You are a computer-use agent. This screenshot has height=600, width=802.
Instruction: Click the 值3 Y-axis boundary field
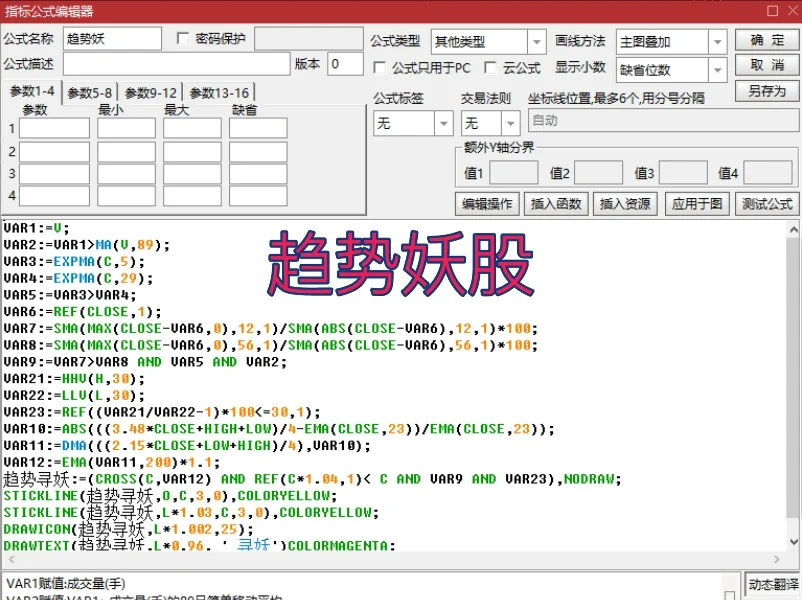[x=683, y=173]
